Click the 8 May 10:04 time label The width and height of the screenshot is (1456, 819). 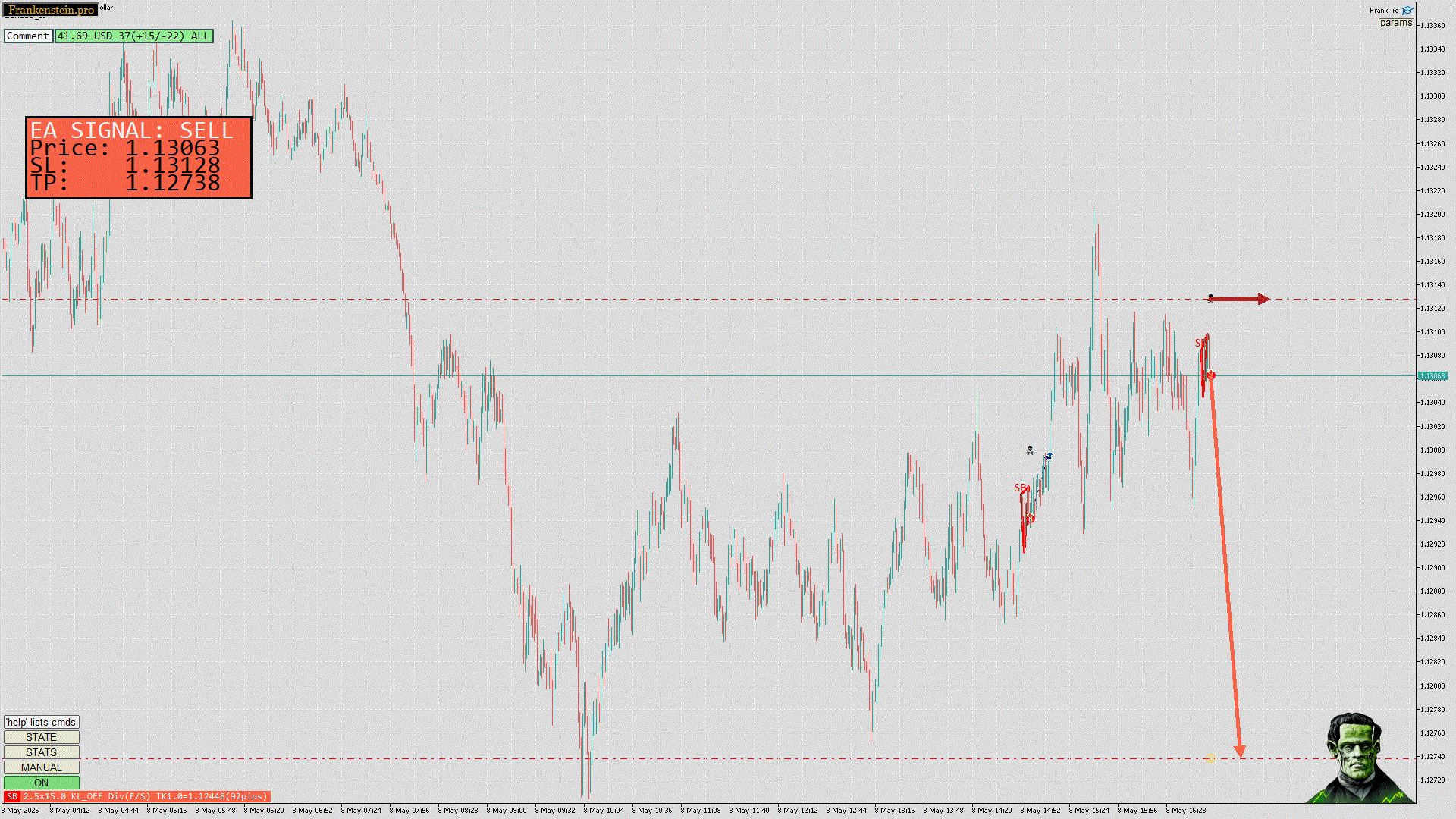click(x=604, y=811)
